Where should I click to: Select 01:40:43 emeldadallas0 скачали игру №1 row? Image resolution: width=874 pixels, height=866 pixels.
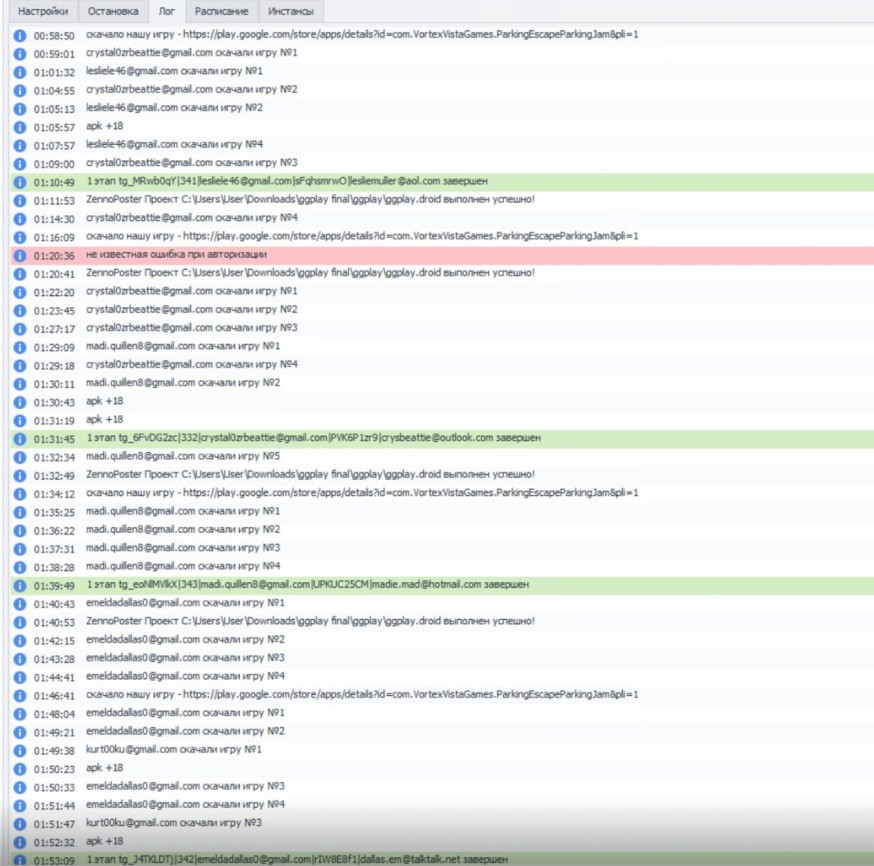pos(441,604)
